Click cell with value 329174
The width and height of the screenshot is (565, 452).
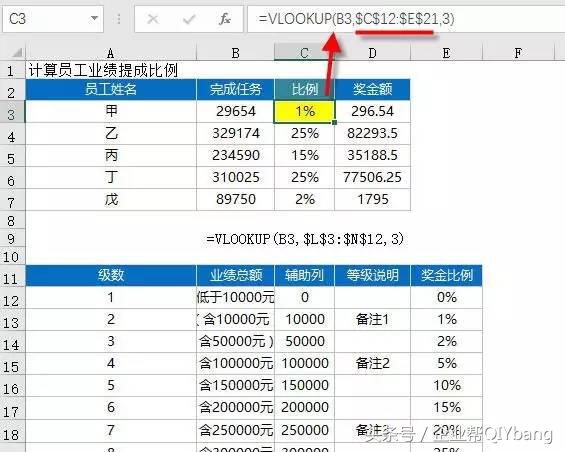(x=235, y=133)
